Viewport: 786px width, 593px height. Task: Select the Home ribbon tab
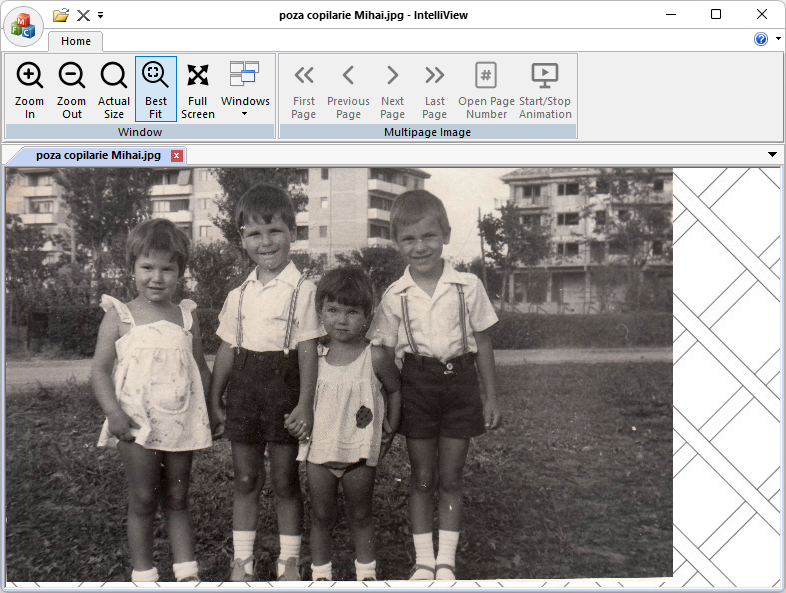point(76,41)
